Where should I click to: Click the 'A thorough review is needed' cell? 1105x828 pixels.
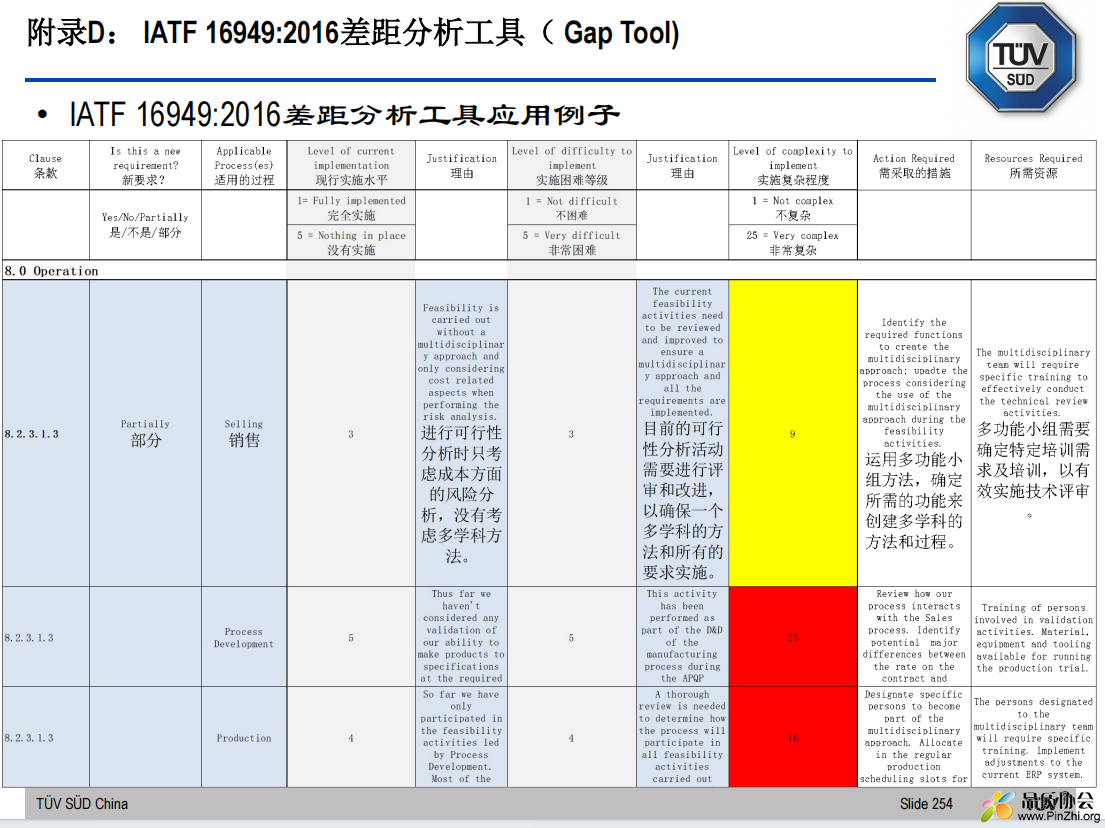[x=682, y=737]
